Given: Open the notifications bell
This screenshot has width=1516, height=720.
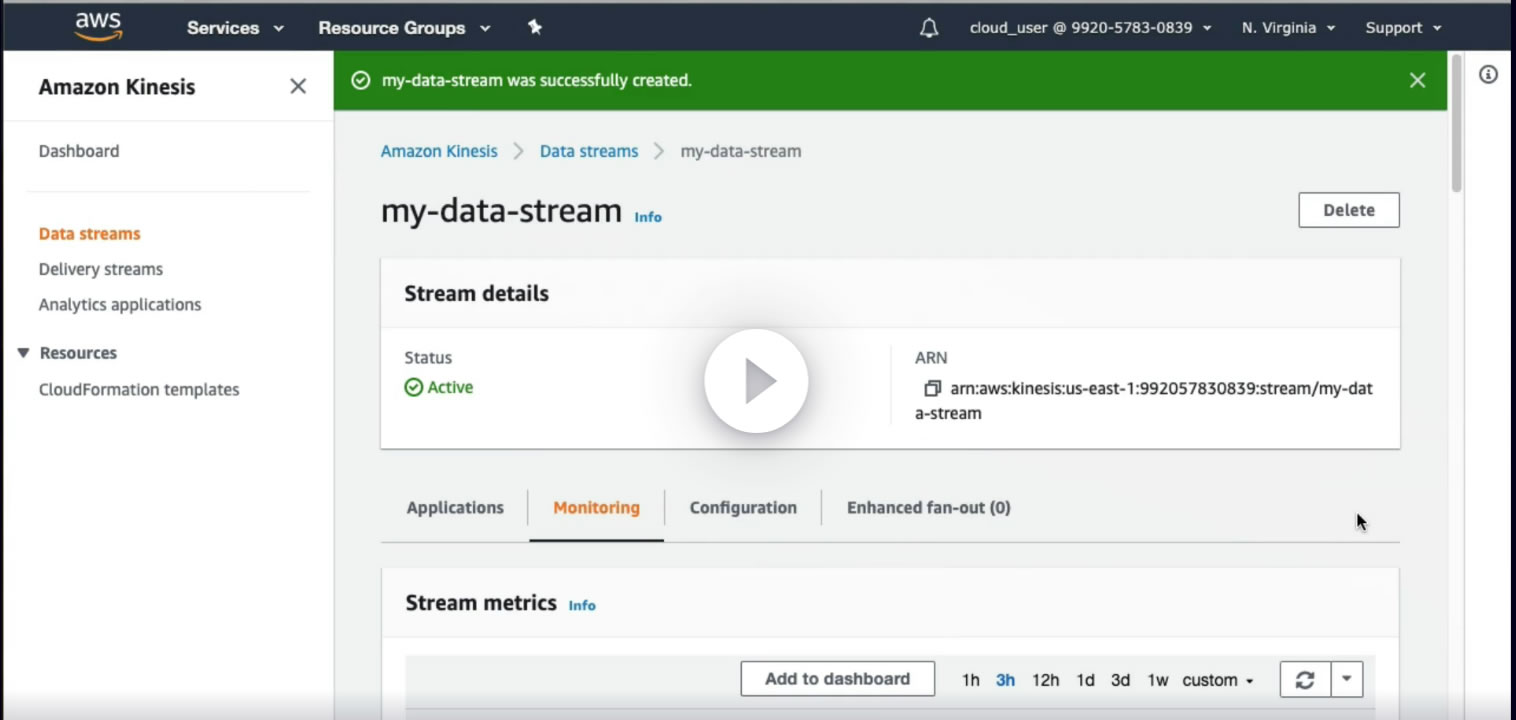Looking at the screenshot, I should pos(929,28).
